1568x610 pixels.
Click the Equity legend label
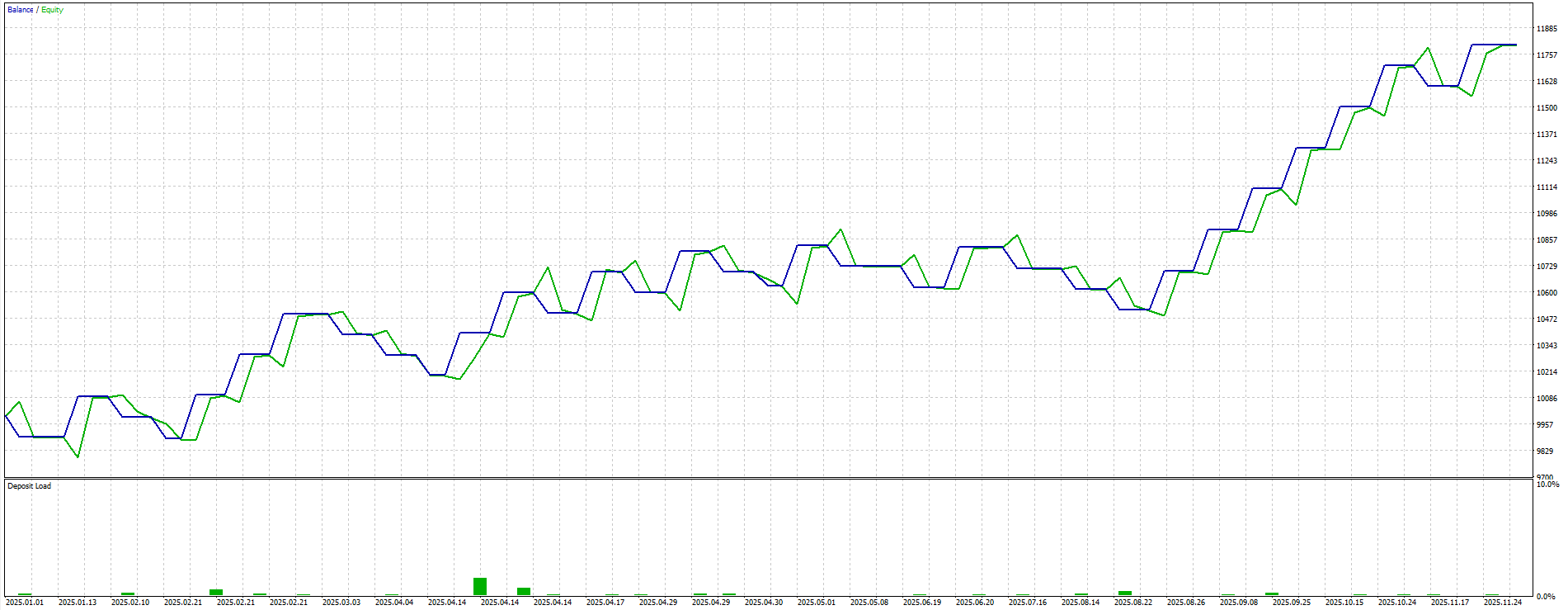click(x=52, y=10)
